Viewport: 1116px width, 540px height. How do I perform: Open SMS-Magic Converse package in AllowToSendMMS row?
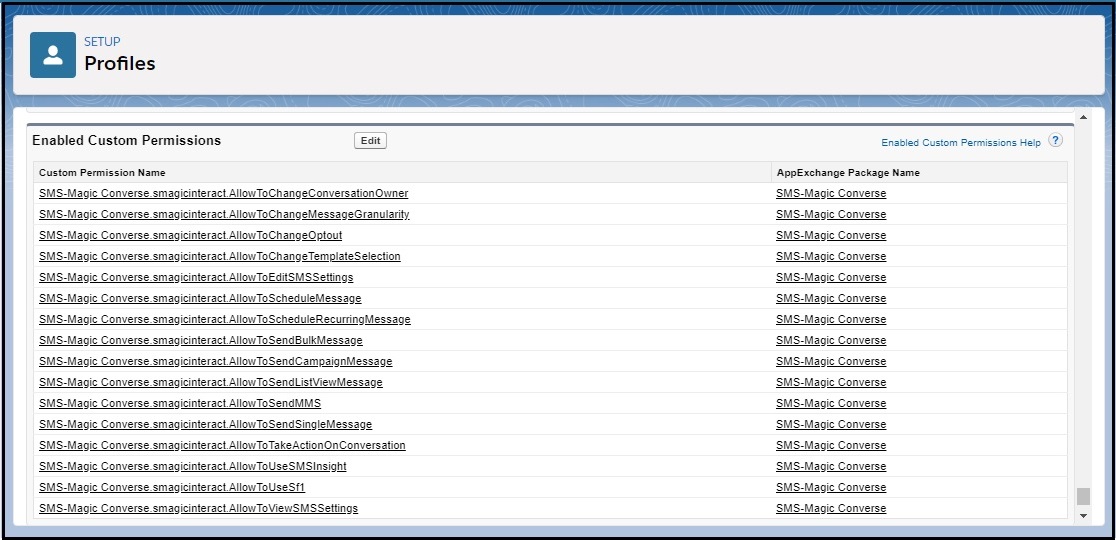[831, 403]
